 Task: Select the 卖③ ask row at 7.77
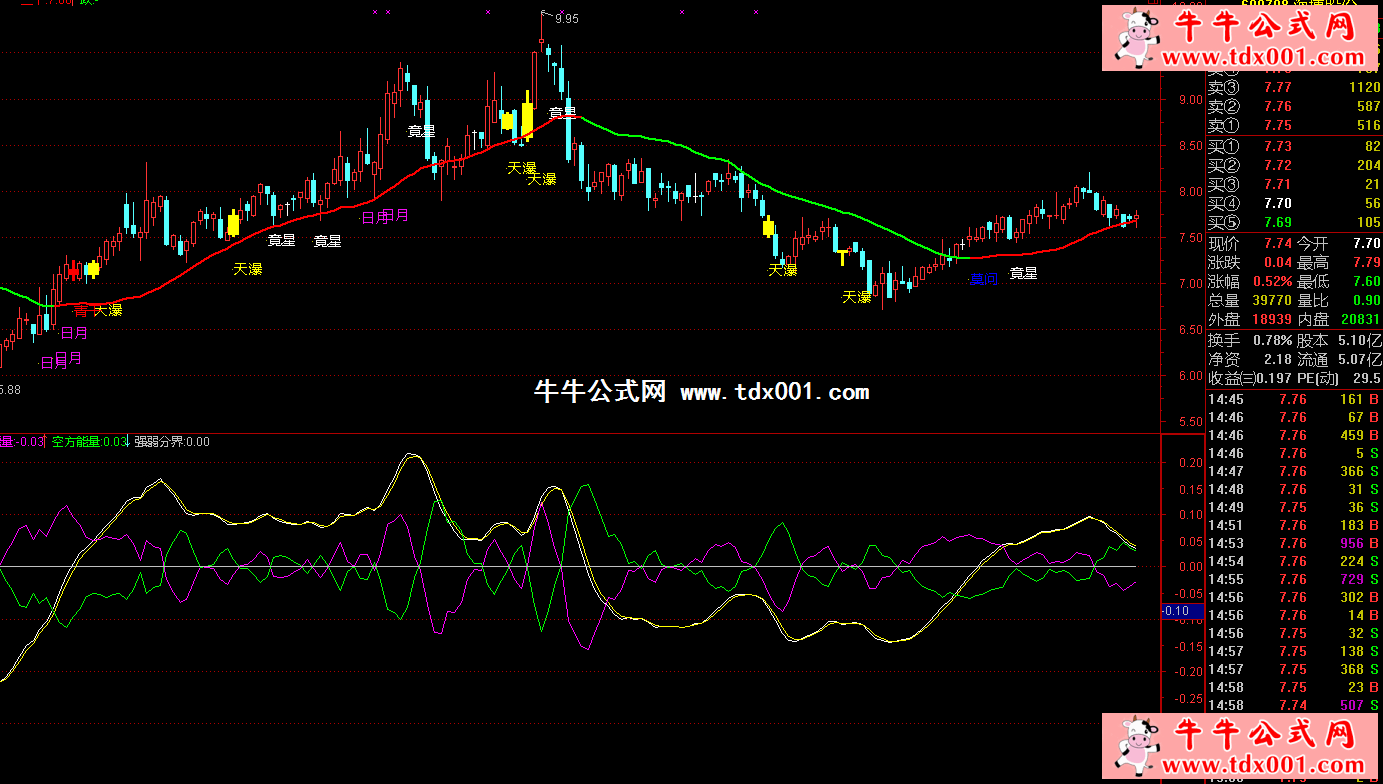pos(1294,88)
